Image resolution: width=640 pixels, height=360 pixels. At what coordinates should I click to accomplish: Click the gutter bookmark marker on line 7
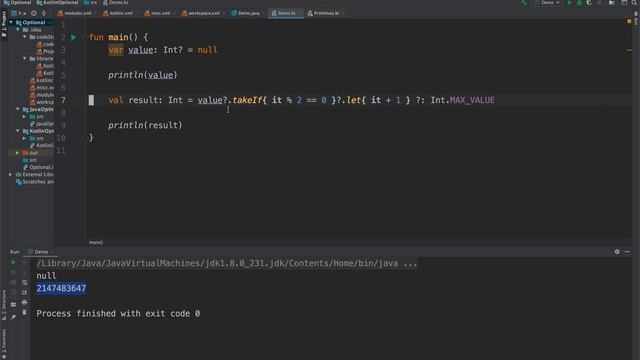91,100
